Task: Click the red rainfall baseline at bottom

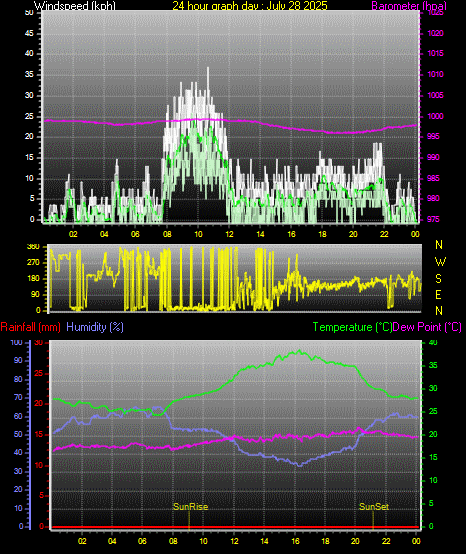Action: (236, 527)
